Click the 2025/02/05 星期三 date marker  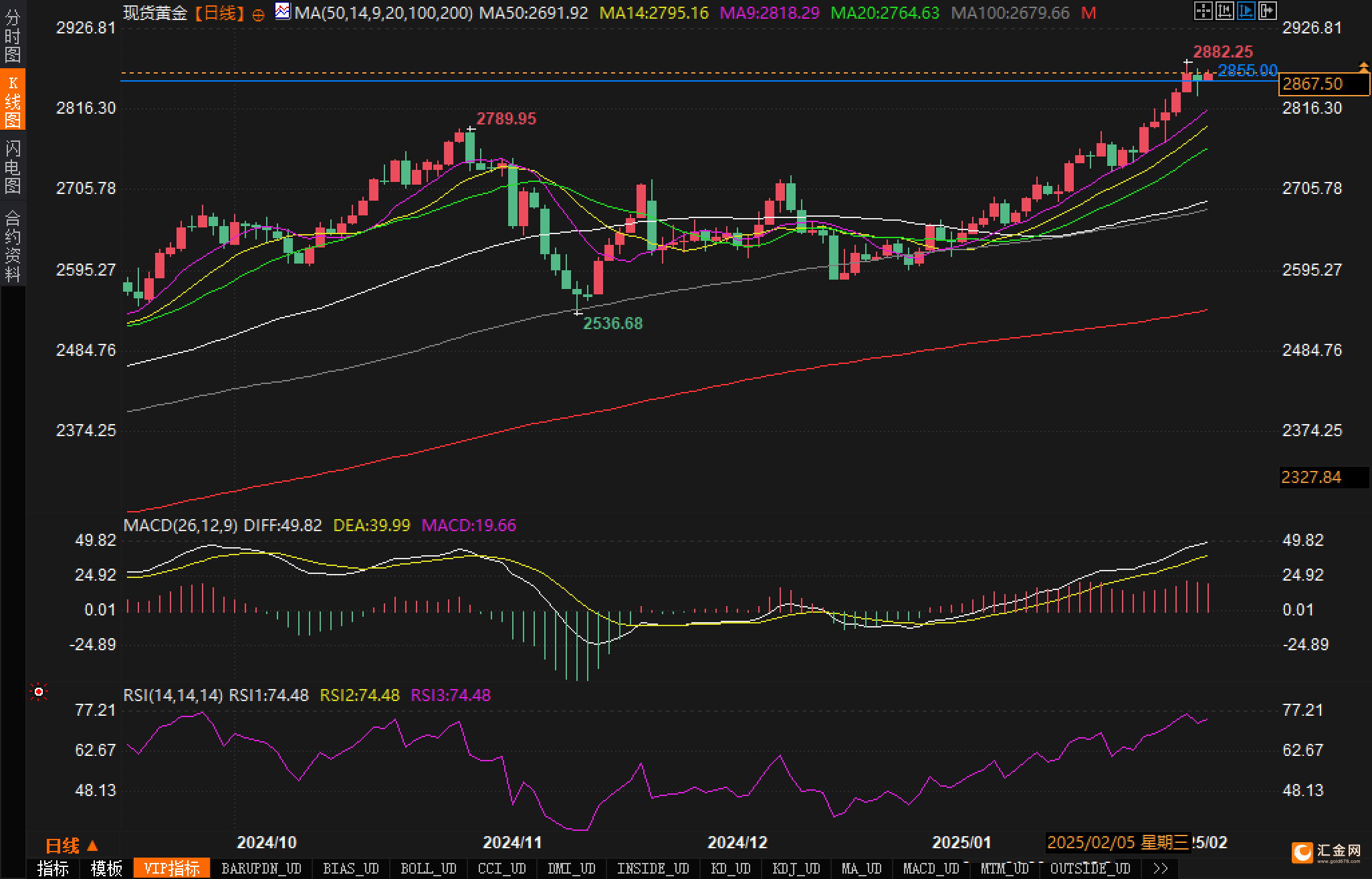(1118, 842)
